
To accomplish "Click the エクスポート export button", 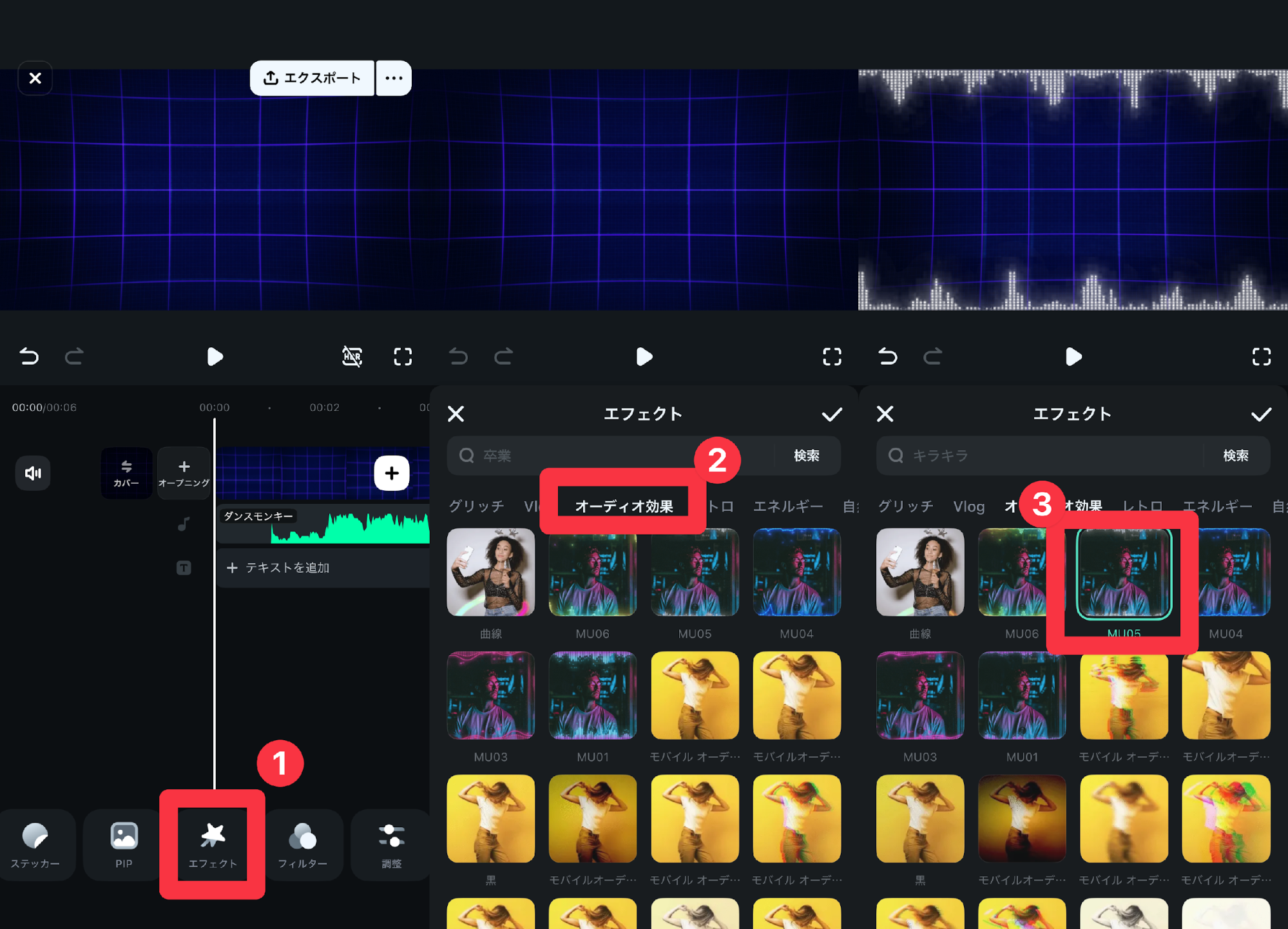I will [x=312, y=78].
